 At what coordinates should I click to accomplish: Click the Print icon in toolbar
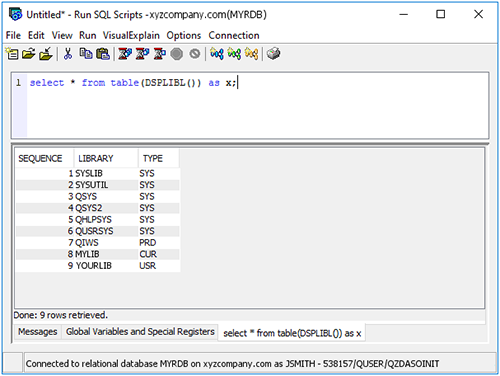(273, 54)
